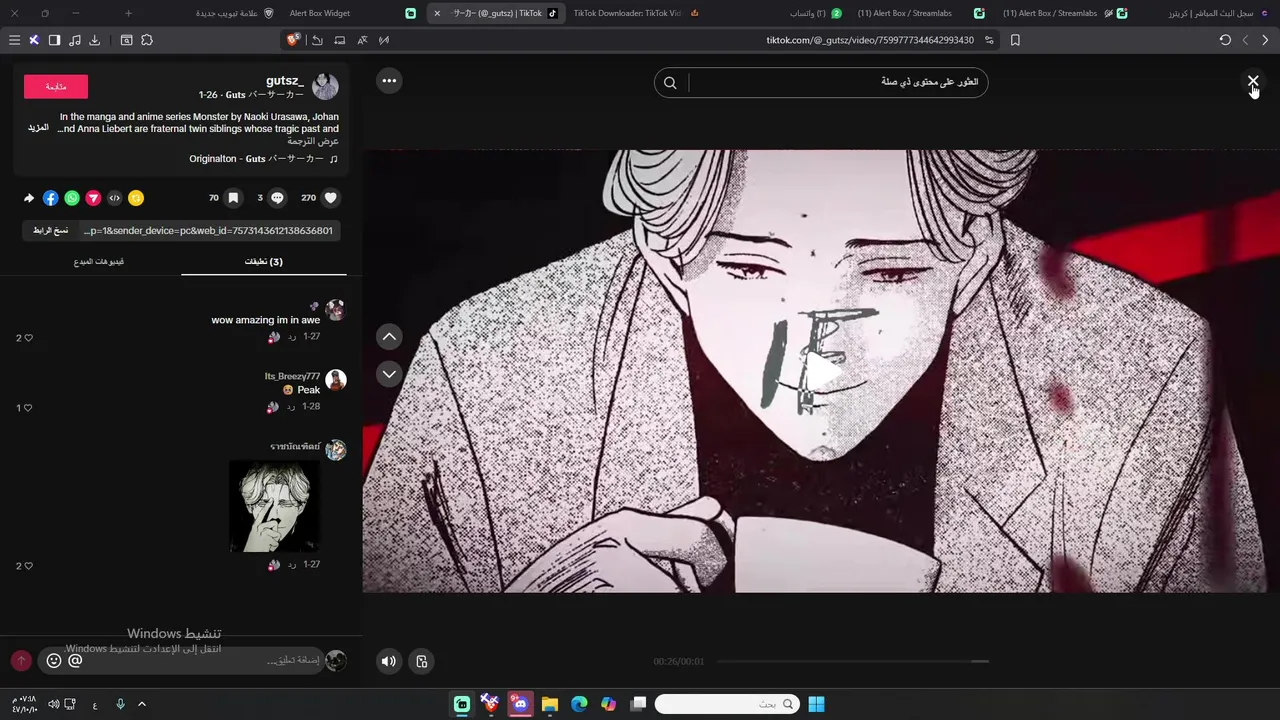The height and width of the screenshot is (720, 1280).
Task: Click the translate page icon in the address bar
Action: (361, 40)
